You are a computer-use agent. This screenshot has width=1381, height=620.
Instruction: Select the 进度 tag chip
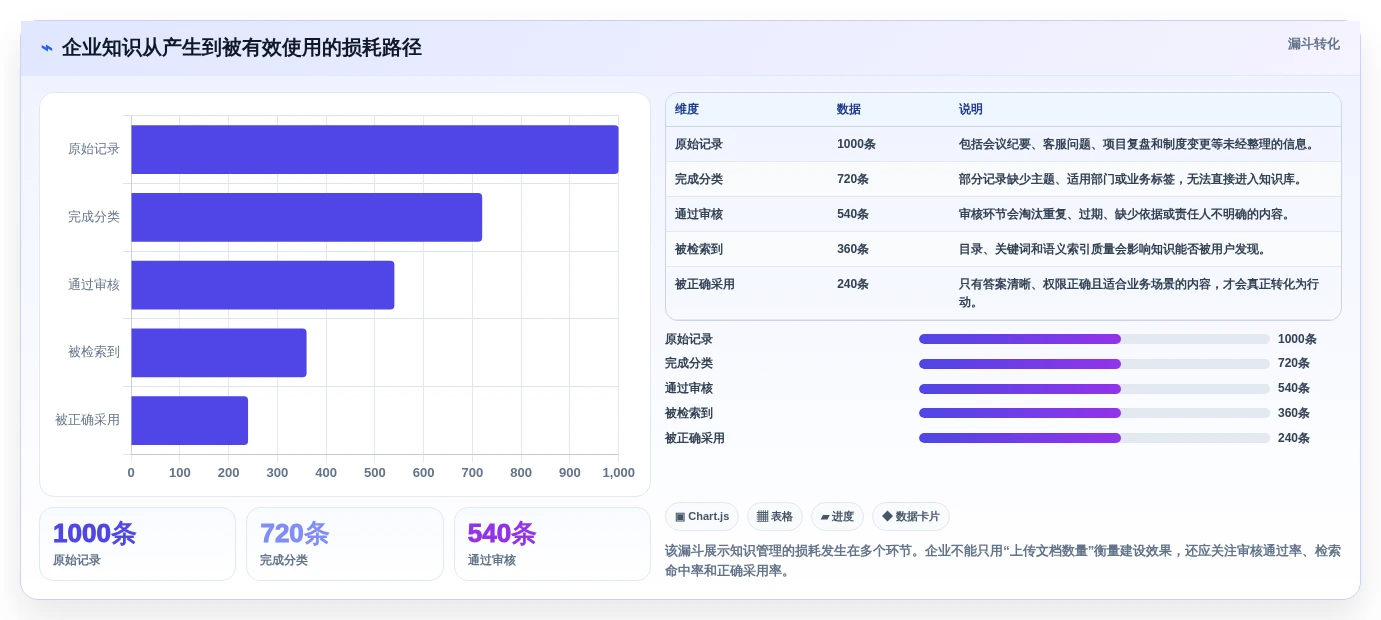tap(837, 517)
